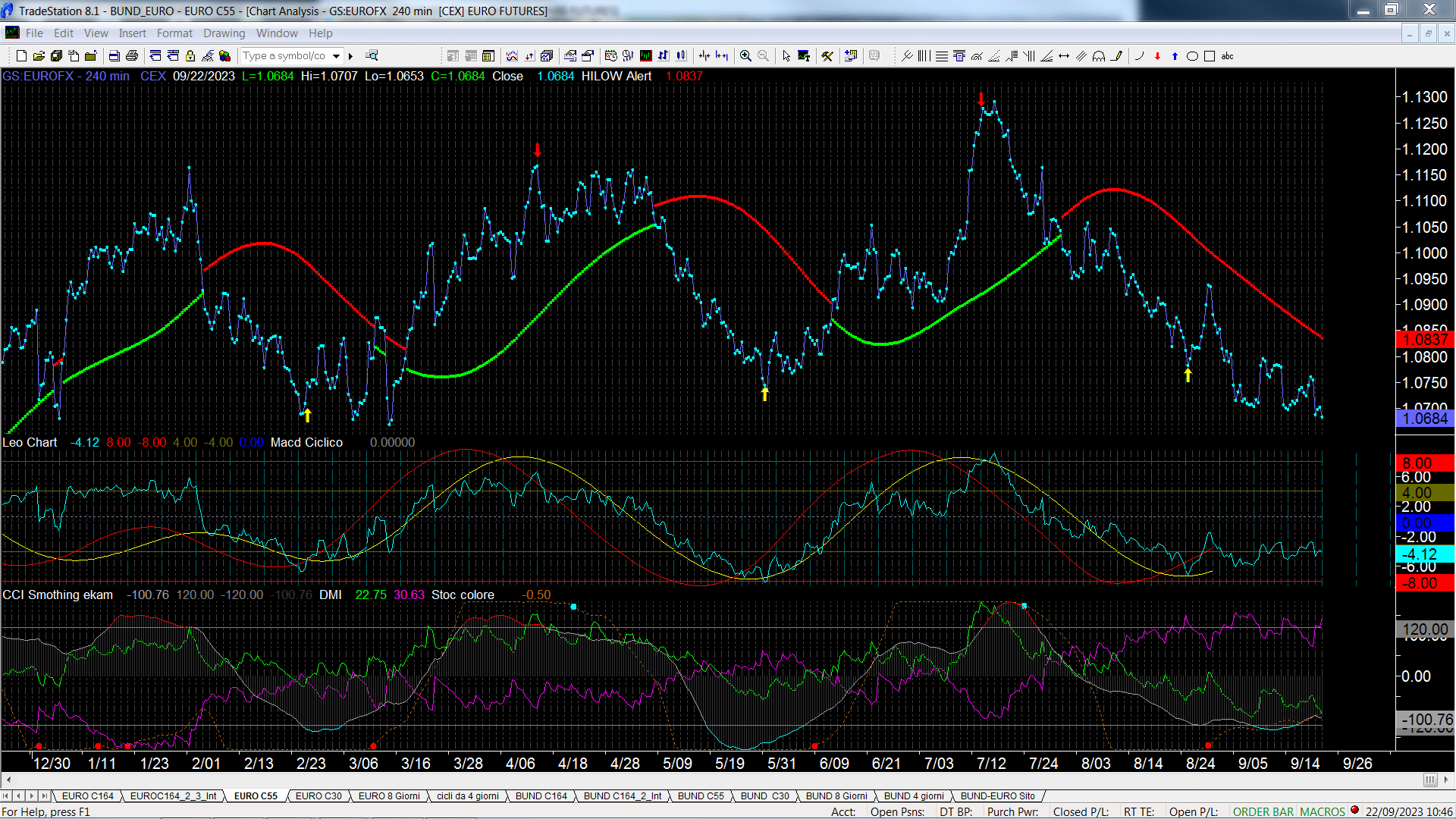Image resolution: width=1456 pixels, height=819 pixels.
Task: Click the print icon with blue printer
Action: (114, 55)
